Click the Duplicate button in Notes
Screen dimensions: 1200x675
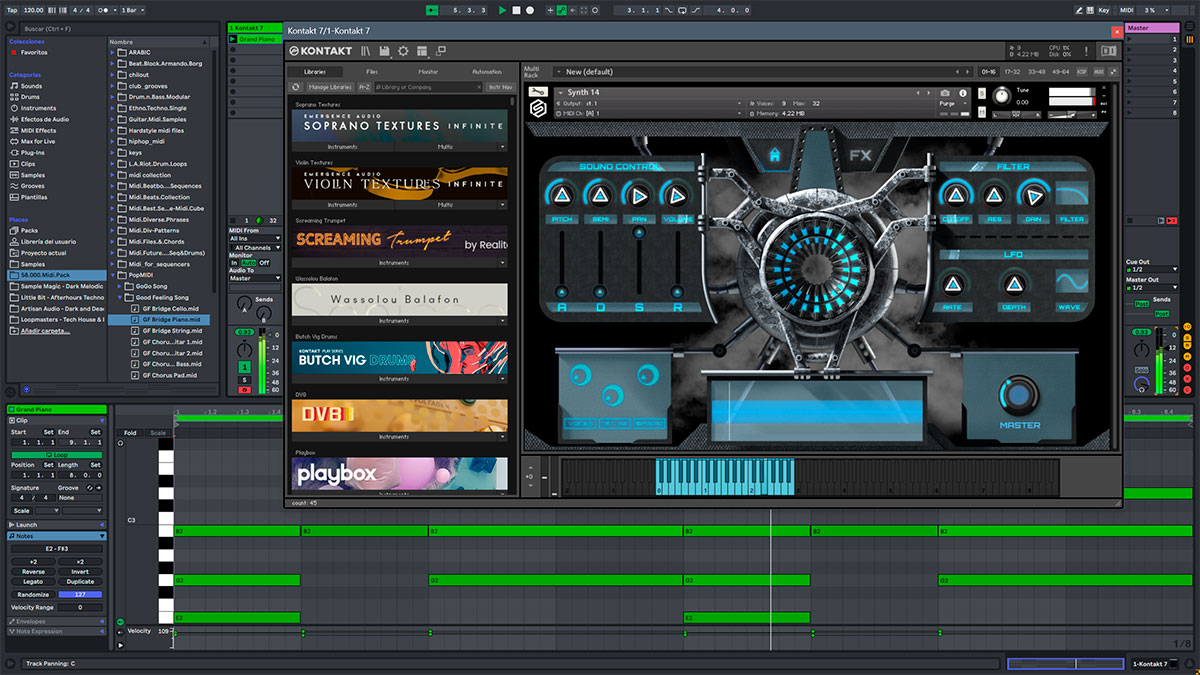coord(80,581)
